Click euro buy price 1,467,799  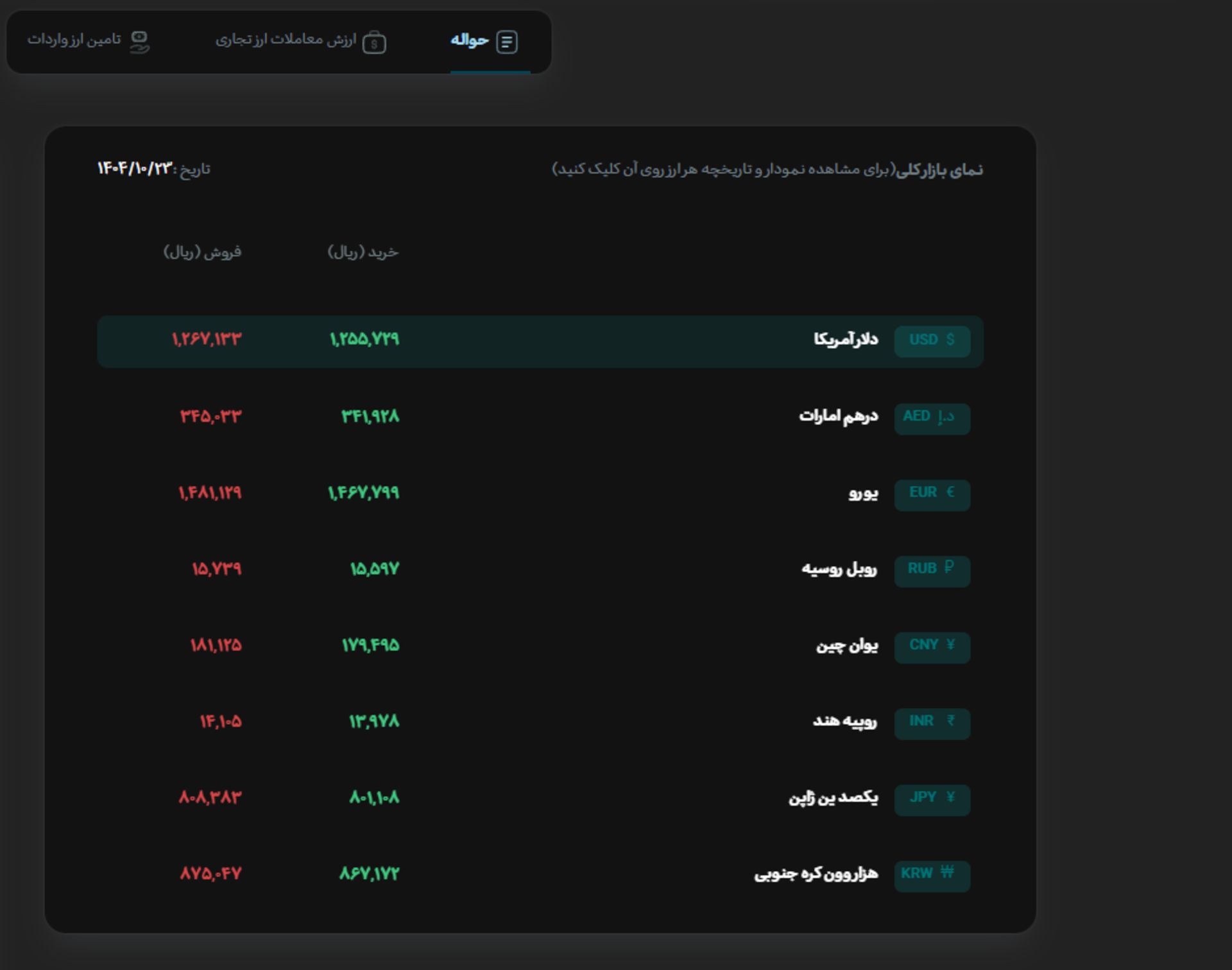[x=363, y=493]
